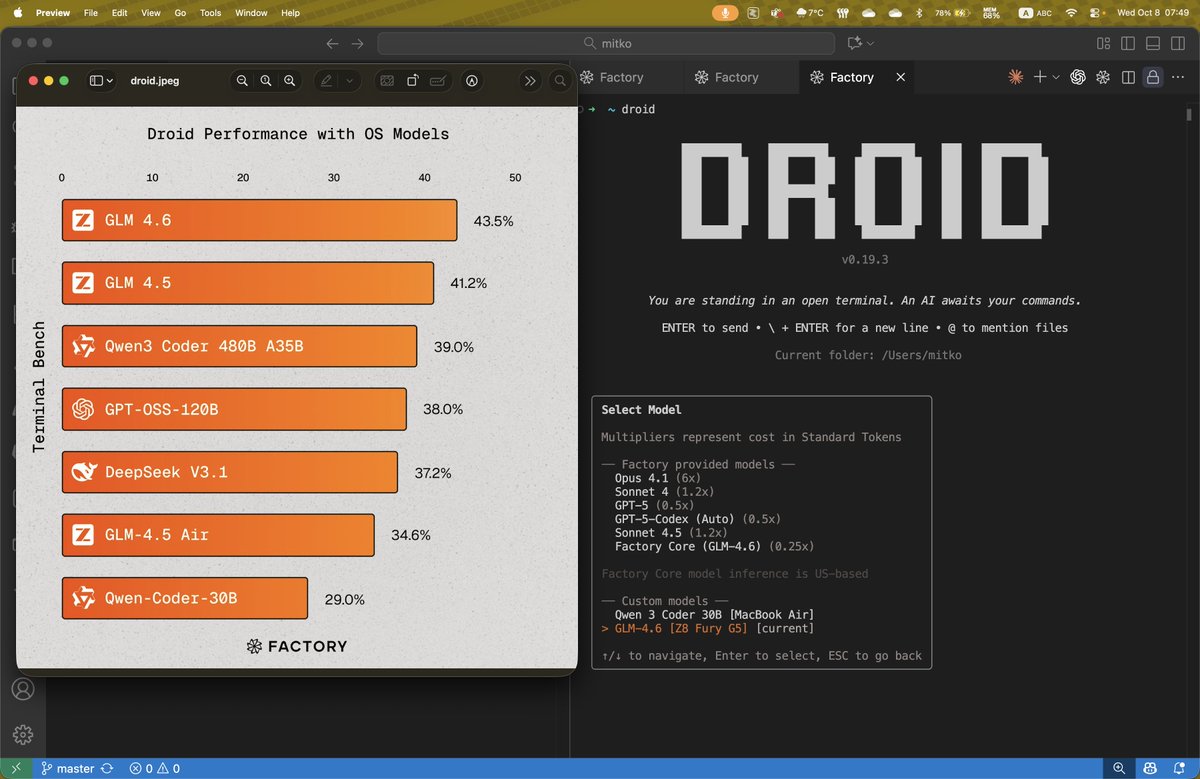Customize layout icon in VS Code title bar
The width and height of the screenshot is (1200, 779).
pyautogui.click(x=1104, y=43)
